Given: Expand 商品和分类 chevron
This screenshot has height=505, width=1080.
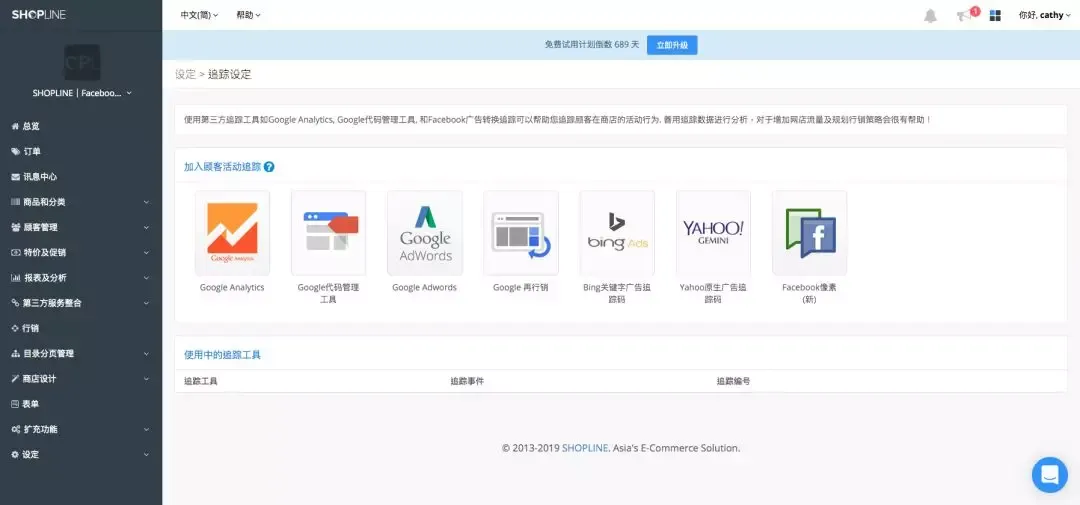Looking at the screenshot, I should [146, 202].
